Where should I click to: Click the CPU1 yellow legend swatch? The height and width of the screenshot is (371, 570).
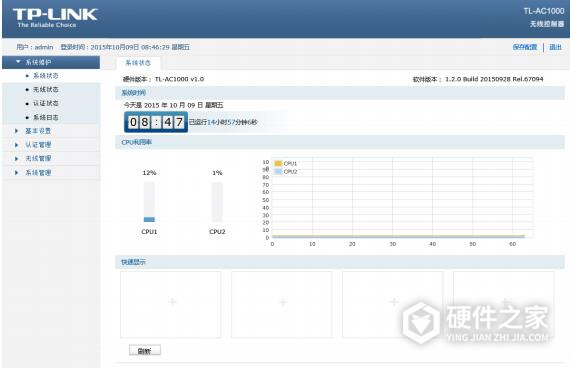click(x=278, y=164)
